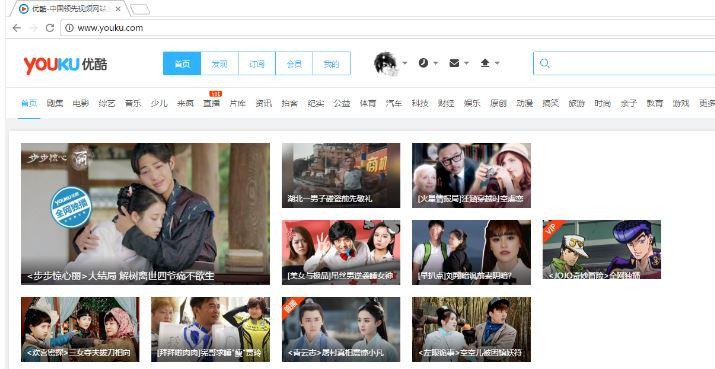Screen dimensions: 715x369
Task: Open 汽车 channel in navigation bar
Action: 394,104
